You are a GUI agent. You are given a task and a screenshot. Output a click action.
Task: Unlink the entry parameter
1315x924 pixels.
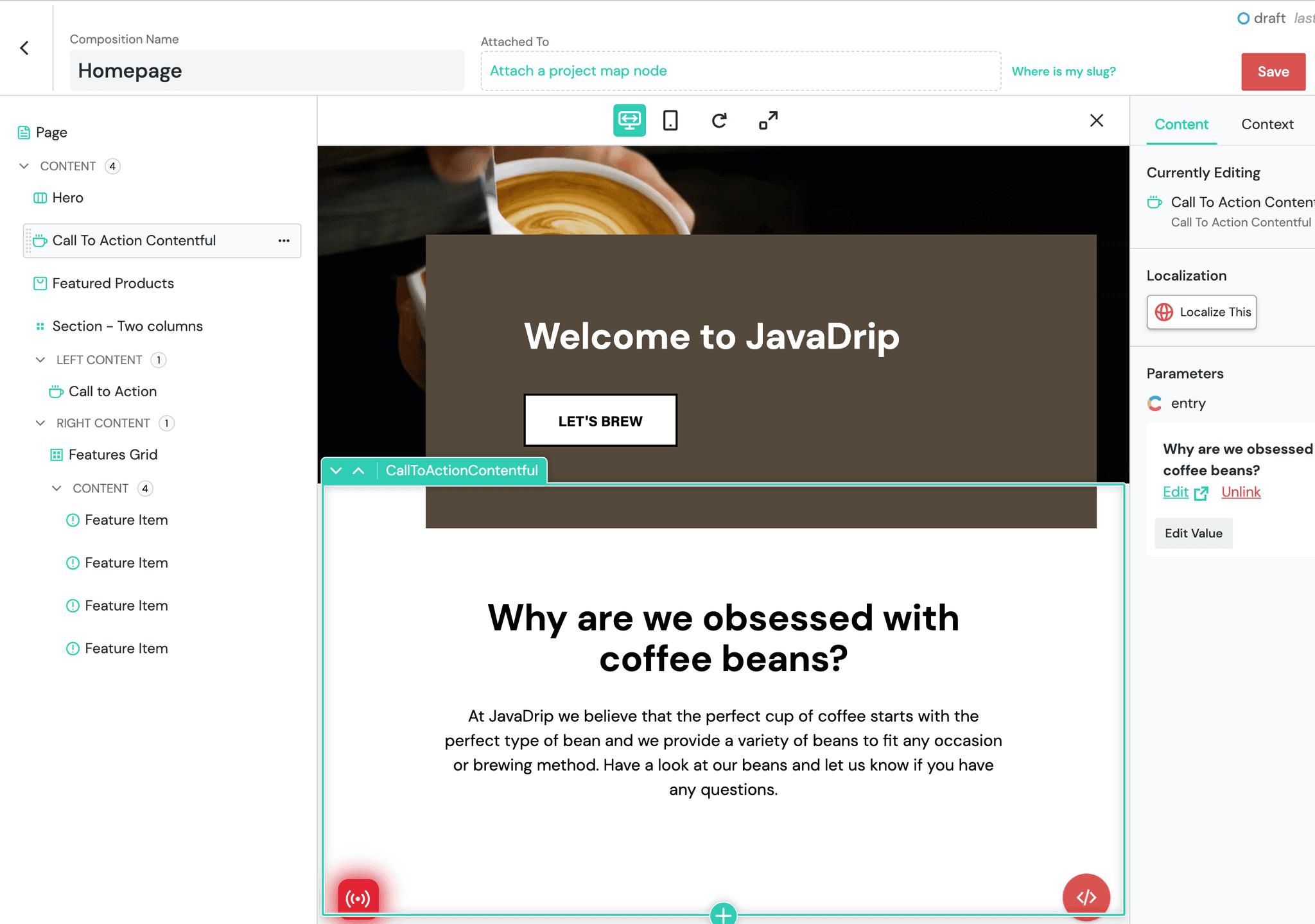point(1241,492)
